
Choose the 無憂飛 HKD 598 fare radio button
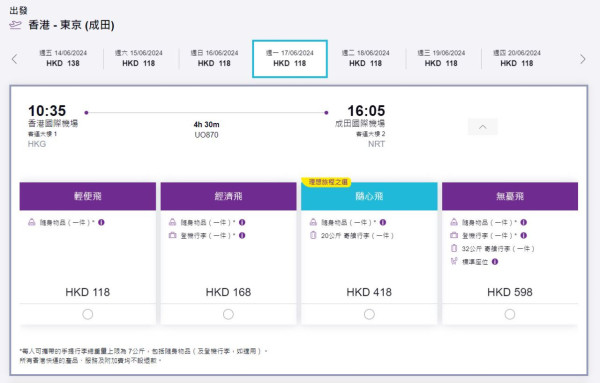click(x=510, y=314)
